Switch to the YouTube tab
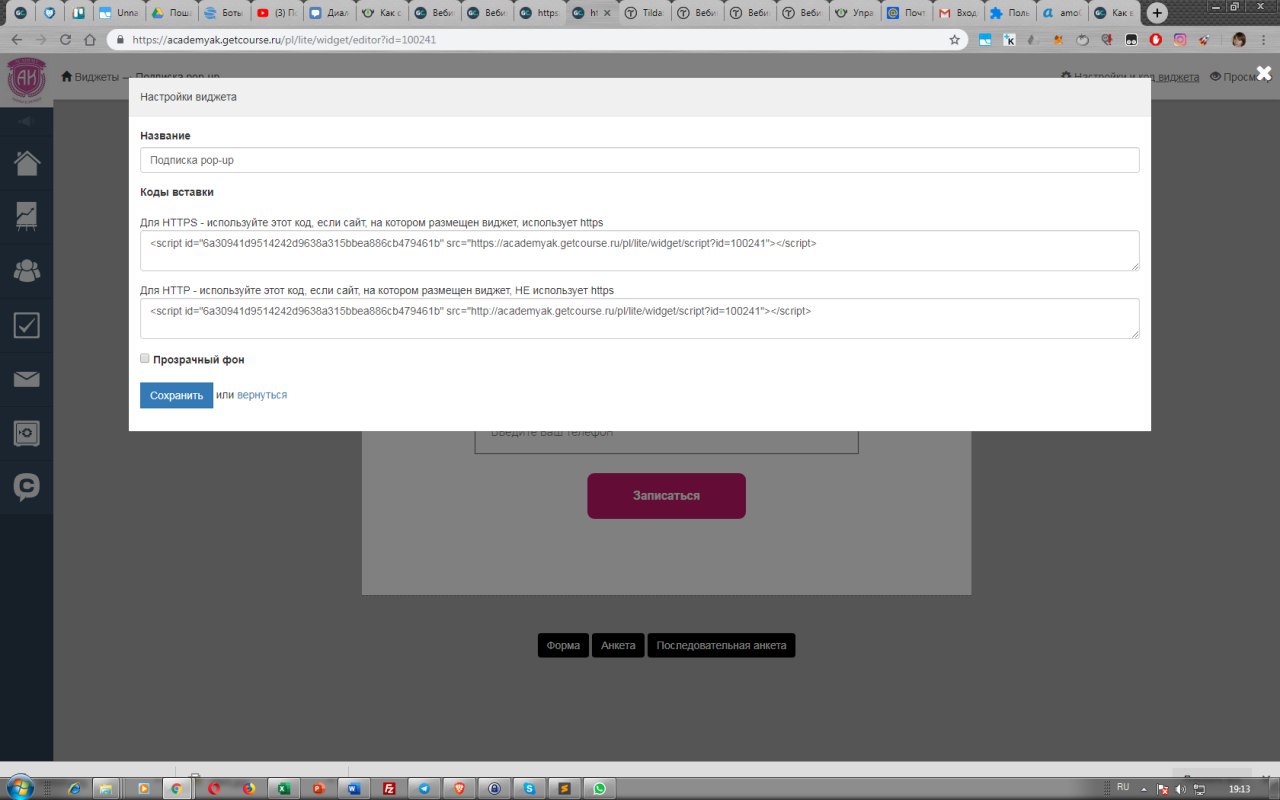This screenshot has width=1280, height=800. click(x=274, y=13)
